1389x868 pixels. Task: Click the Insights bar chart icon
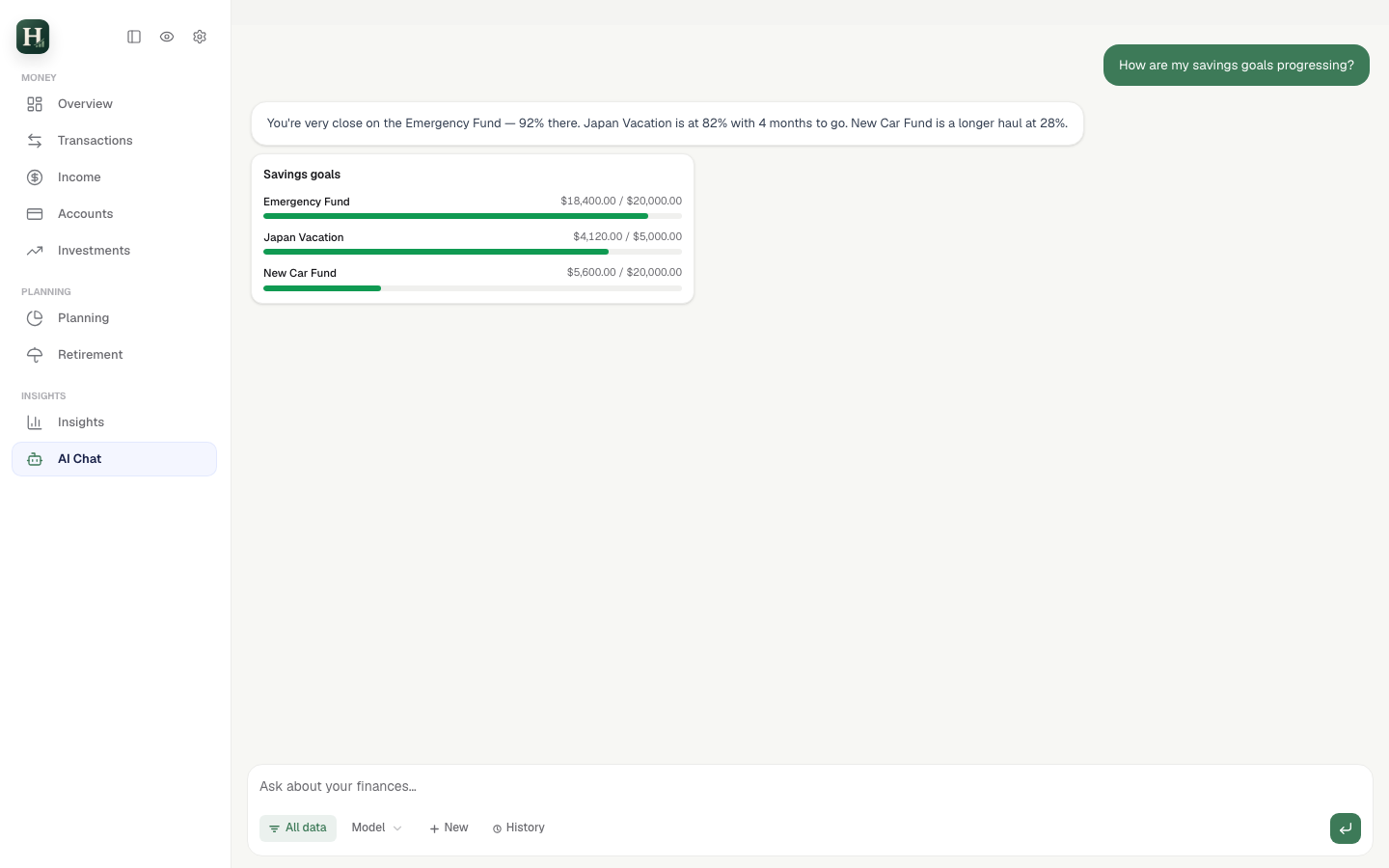(x=35, y=422)
